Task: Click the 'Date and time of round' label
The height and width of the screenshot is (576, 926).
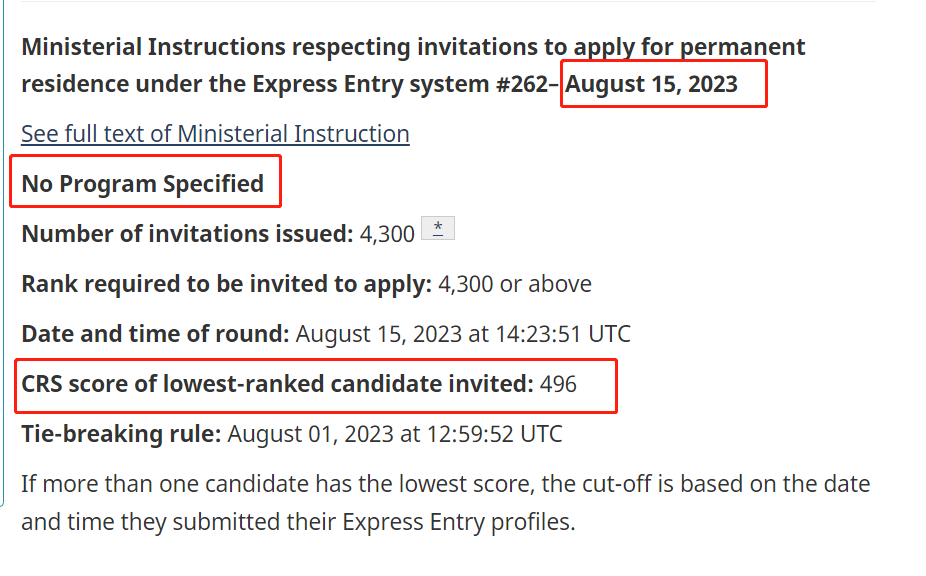Action: pyautogui.click(x=155, y=334)
